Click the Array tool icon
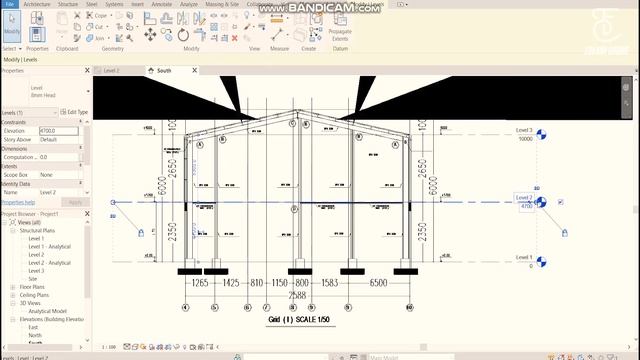 tap(214, 27)
